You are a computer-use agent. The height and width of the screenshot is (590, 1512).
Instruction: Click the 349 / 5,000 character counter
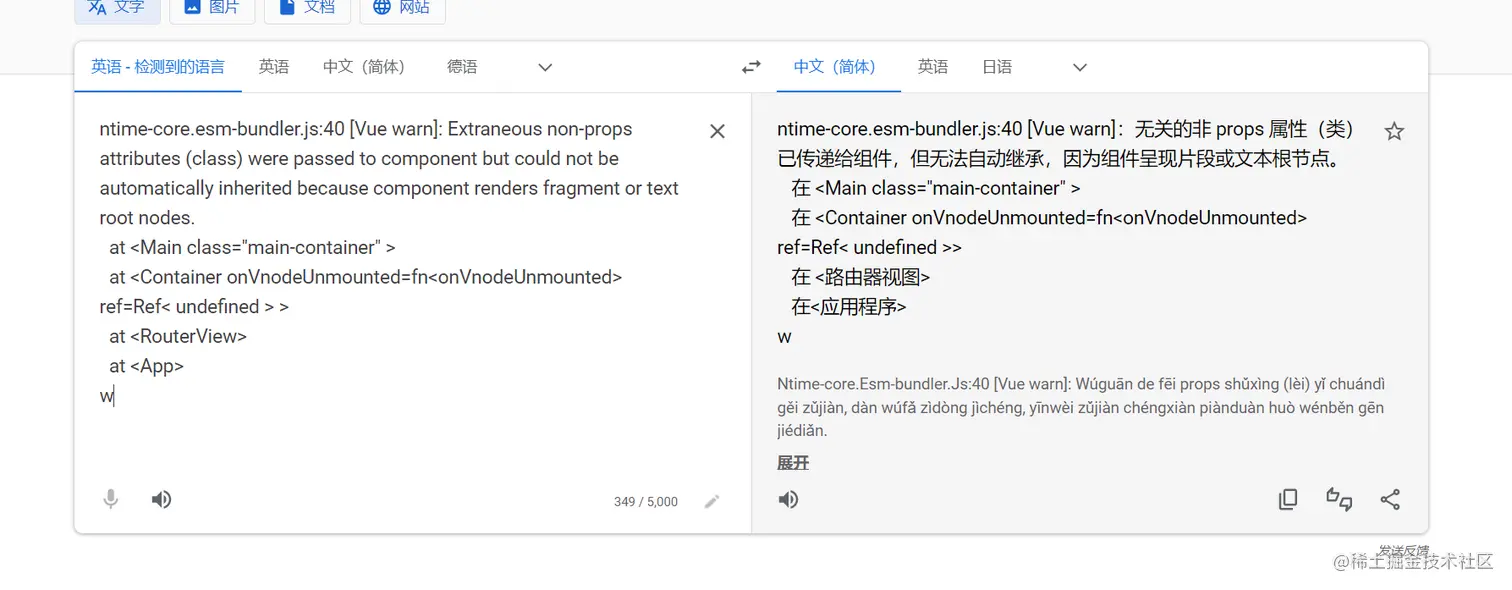646,502
